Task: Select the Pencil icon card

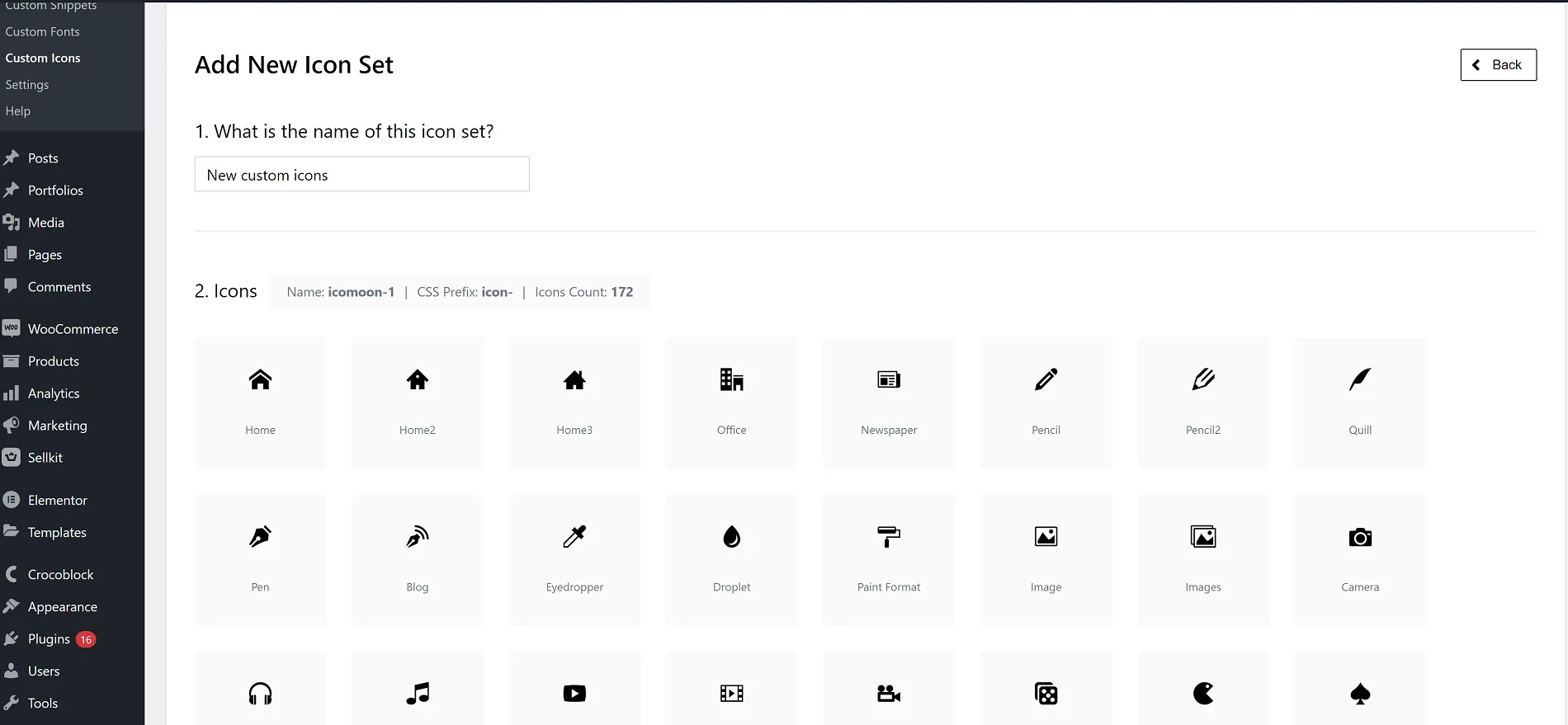Action: point(1046,403)
